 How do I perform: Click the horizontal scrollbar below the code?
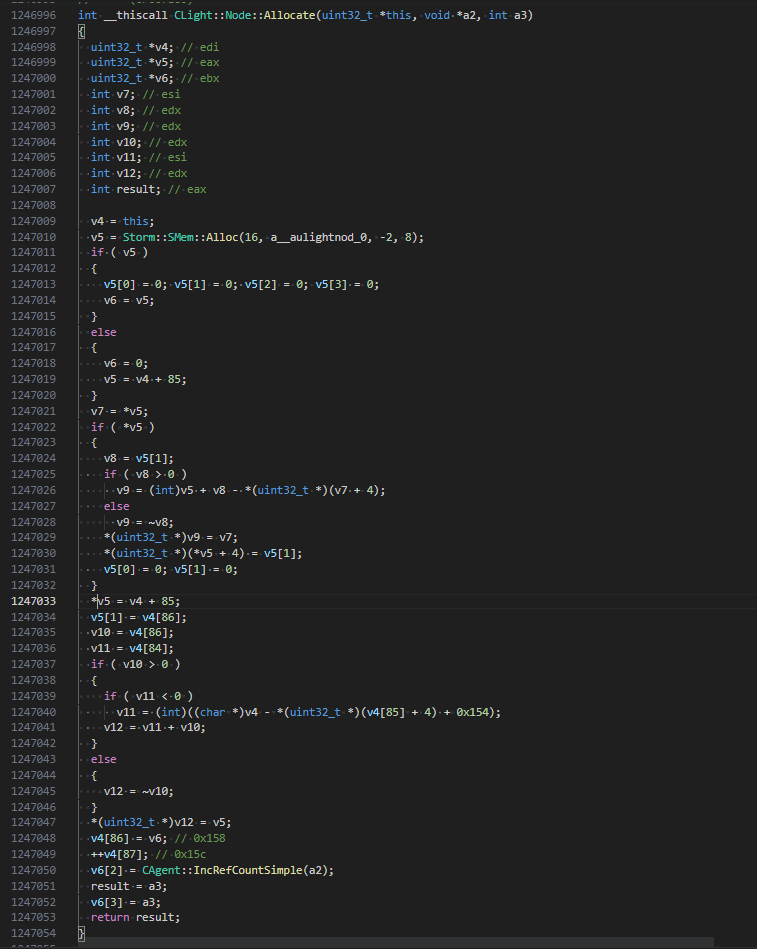(400, 942)
